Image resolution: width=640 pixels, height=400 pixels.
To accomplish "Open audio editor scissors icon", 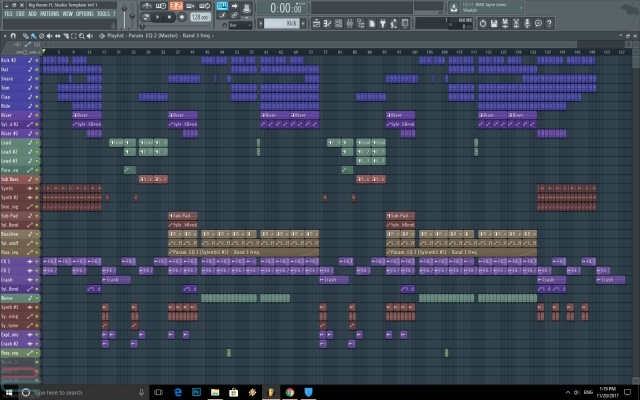I will click(516, 24).
